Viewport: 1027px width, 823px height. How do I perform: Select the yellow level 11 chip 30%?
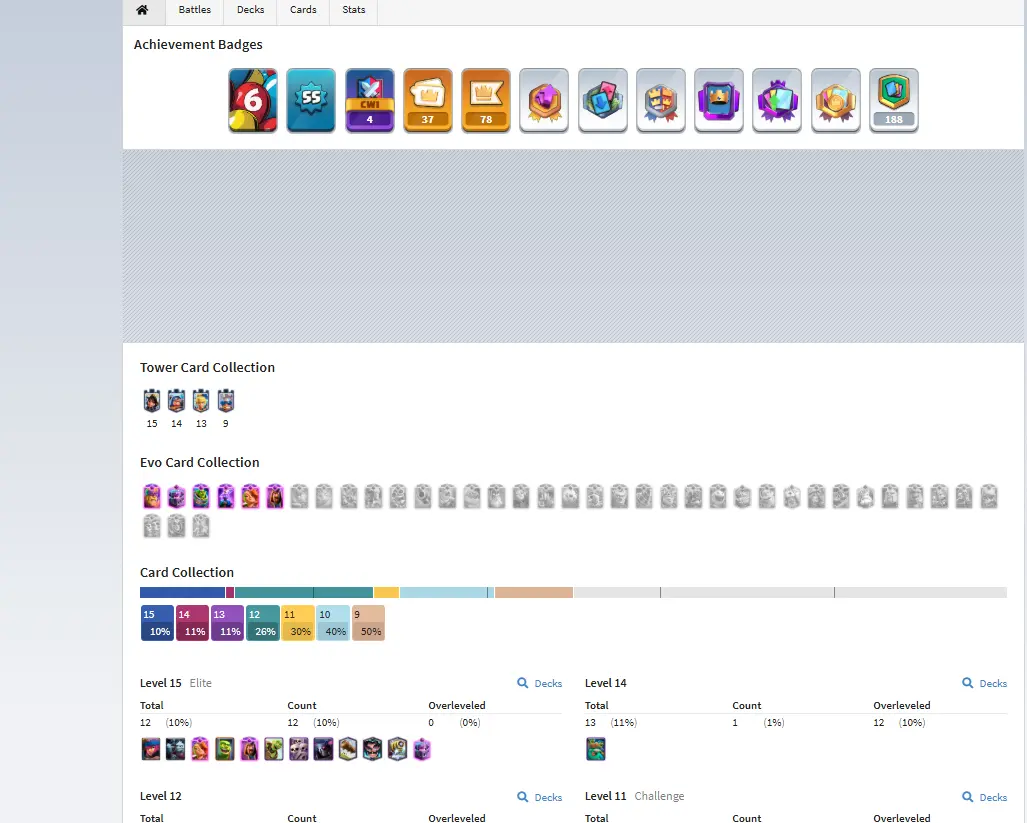pos(298,623)
